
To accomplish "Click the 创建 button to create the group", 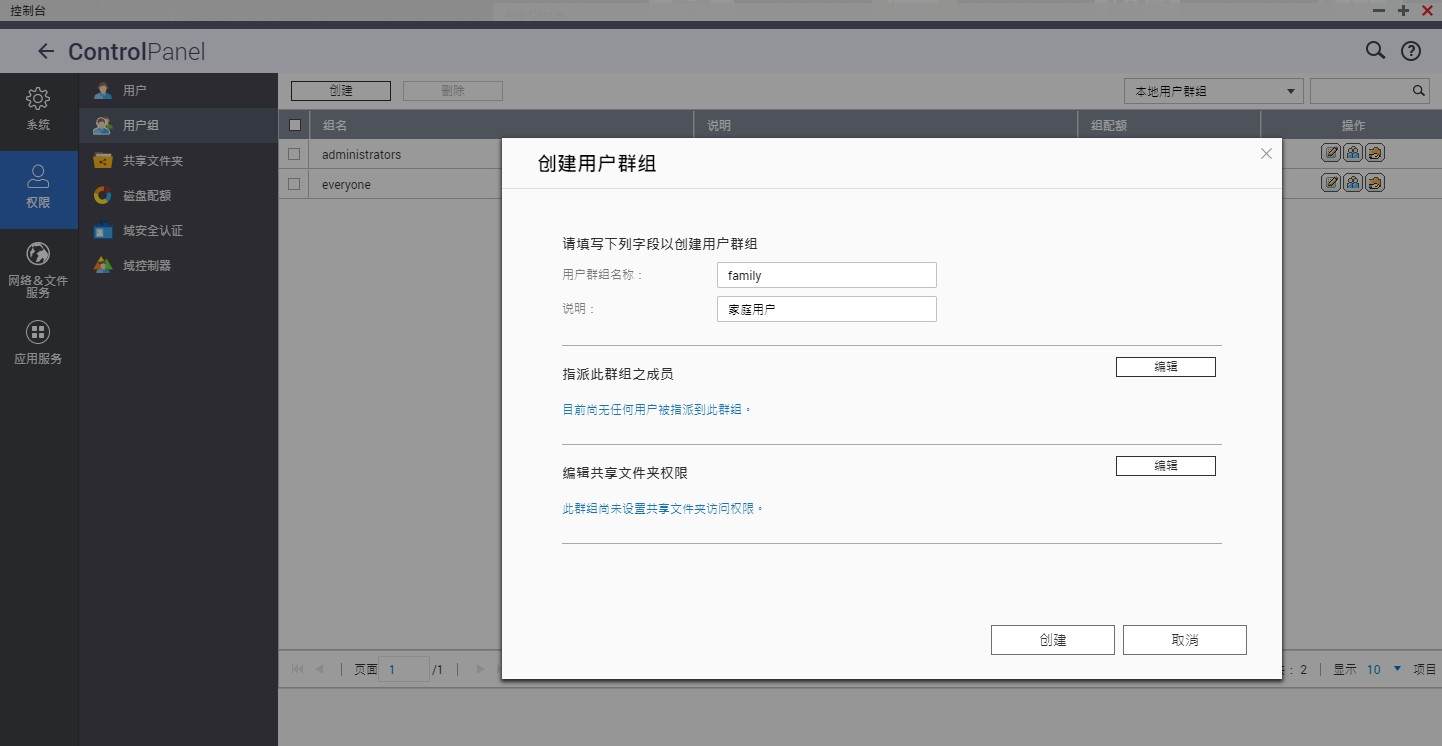I will [x=1052, y=639].
